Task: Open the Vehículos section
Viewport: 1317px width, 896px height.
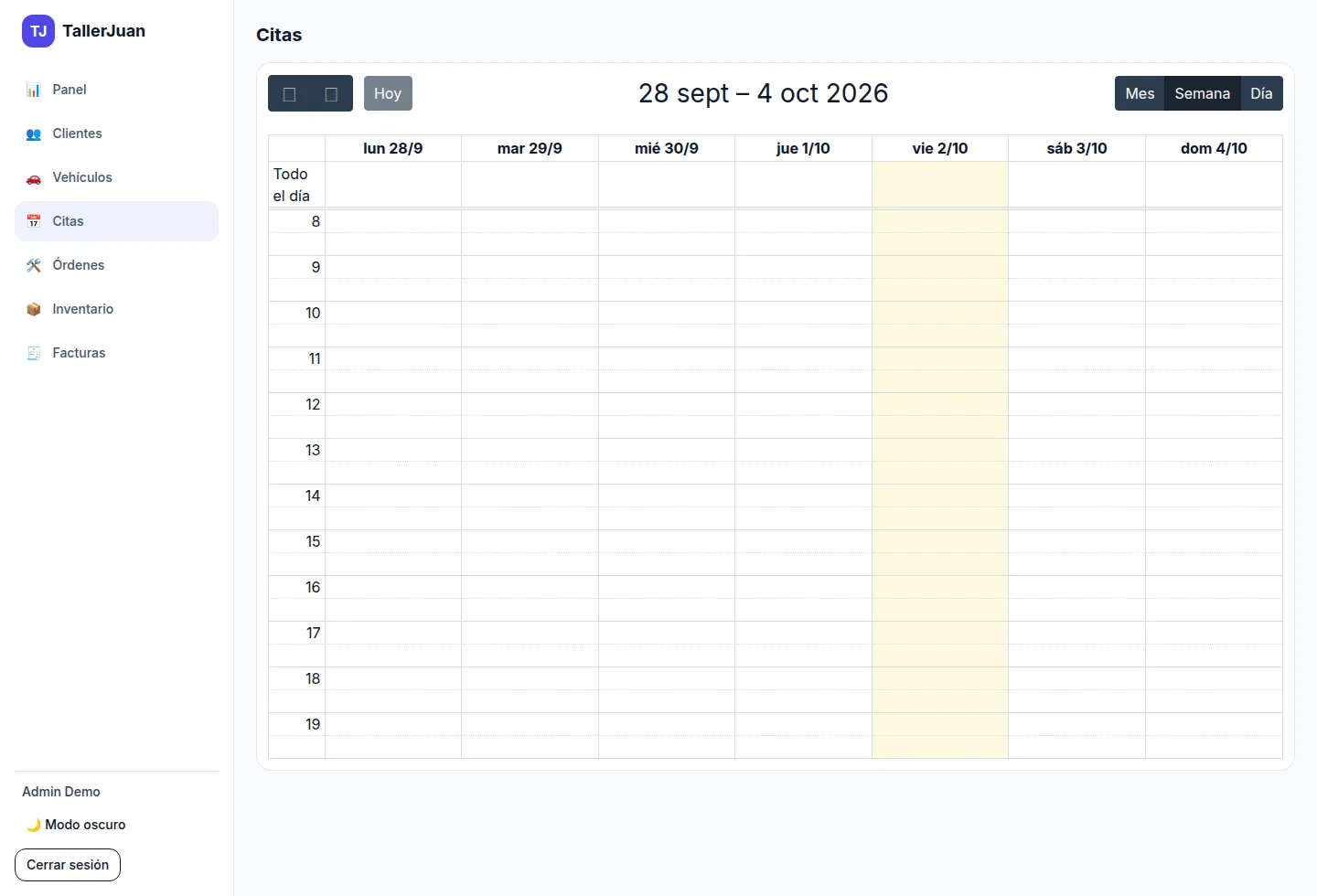Action: [116, 177]
